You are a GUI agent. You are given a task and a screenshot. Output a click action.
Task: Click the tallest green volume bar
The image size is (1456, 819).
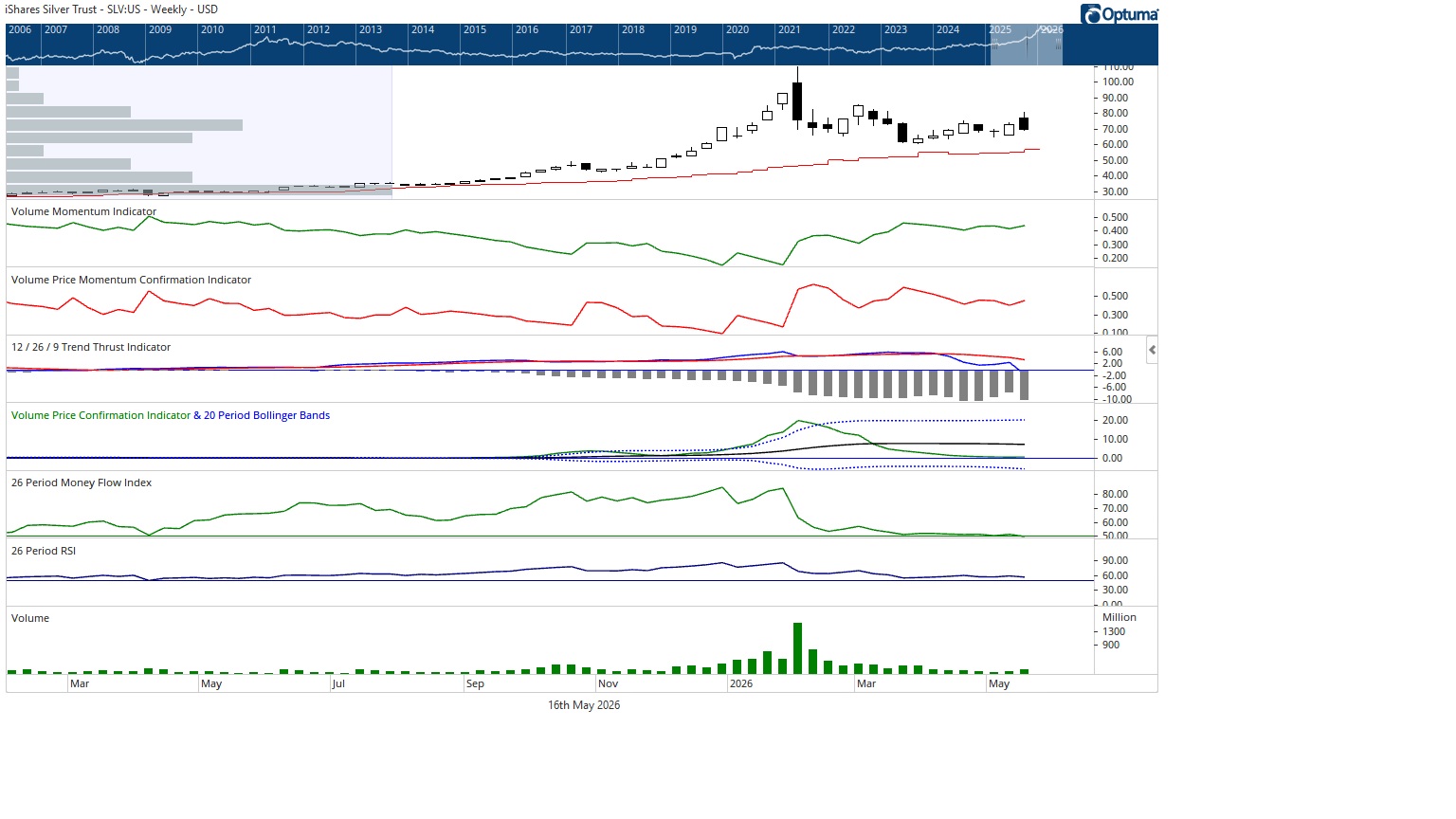tap(797, 648)
